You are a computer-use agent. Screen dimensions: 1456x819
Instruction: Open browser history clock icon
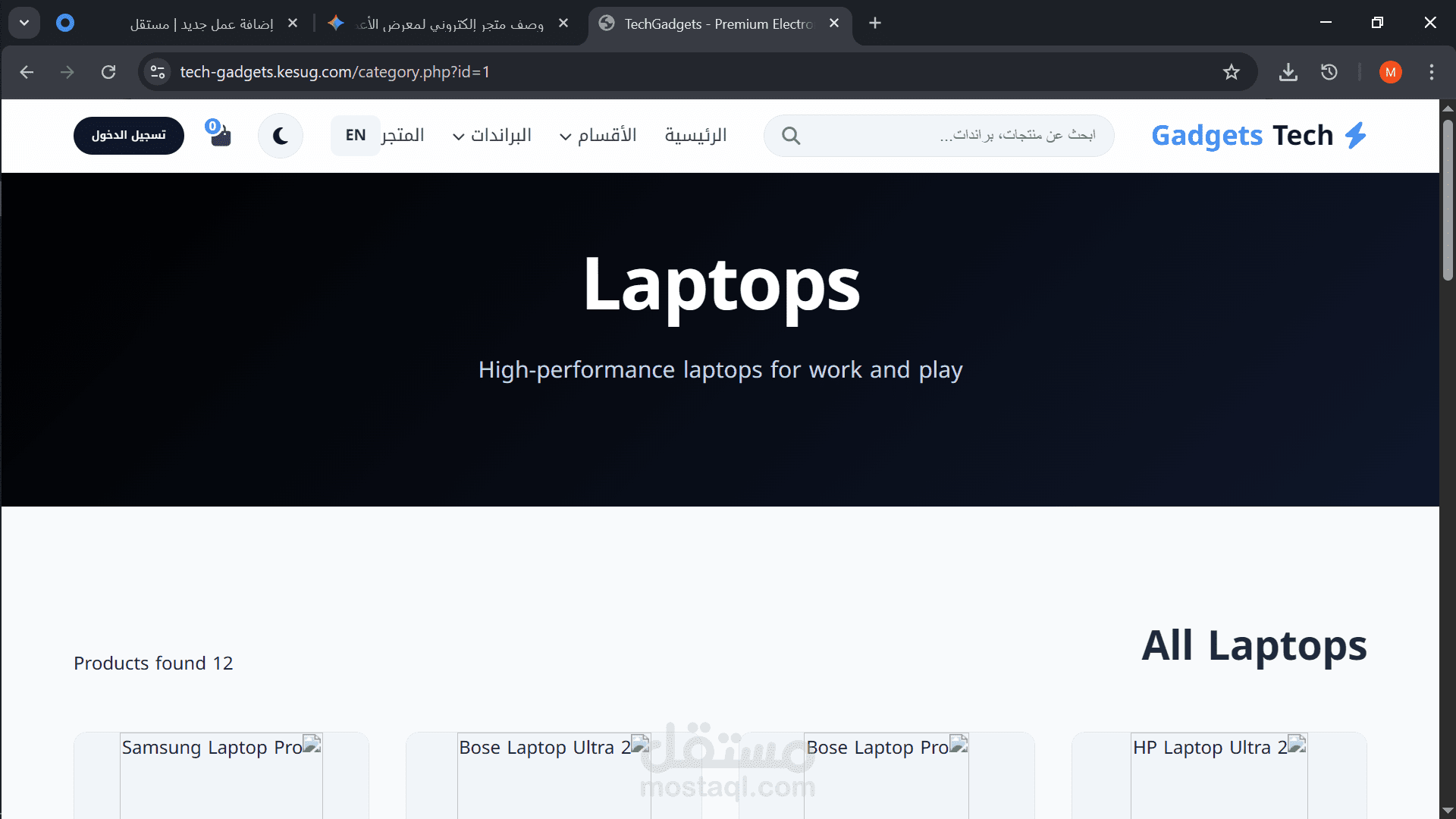(x=1329, y=72)
